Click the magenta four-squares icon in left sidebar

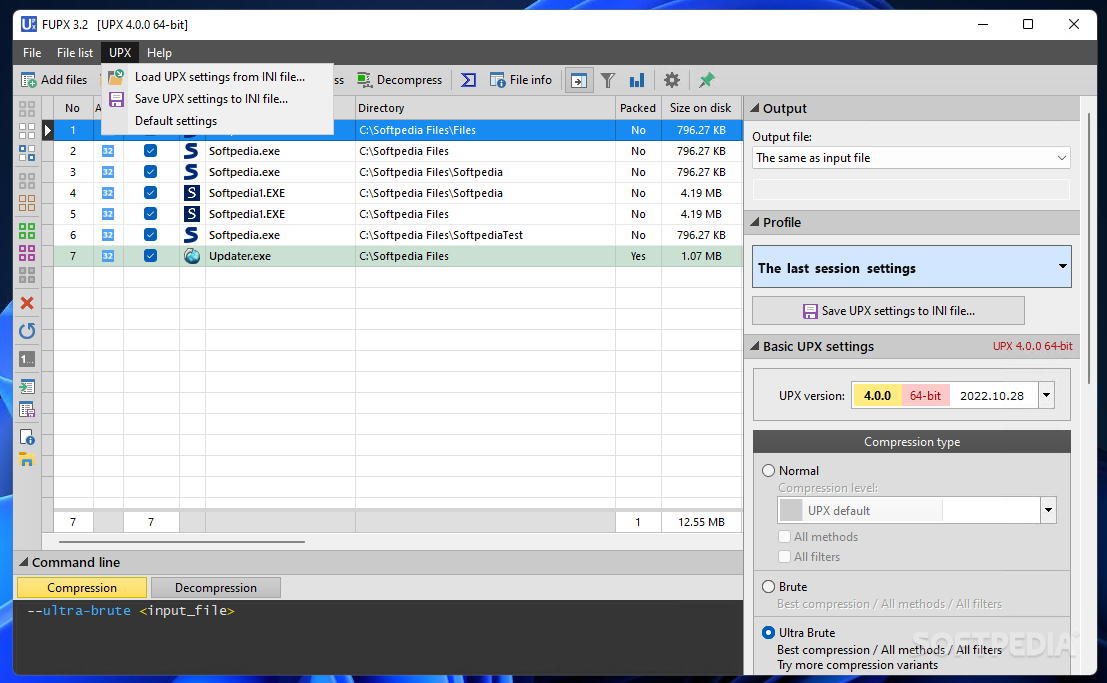click(x=27, y=252)
